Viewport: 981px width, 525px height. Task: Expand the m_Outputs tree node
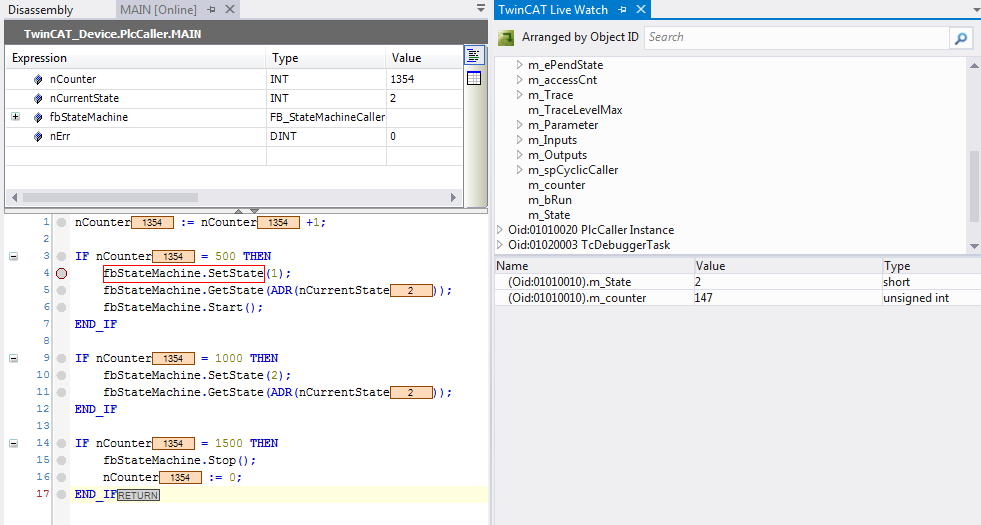coord(519,155)
